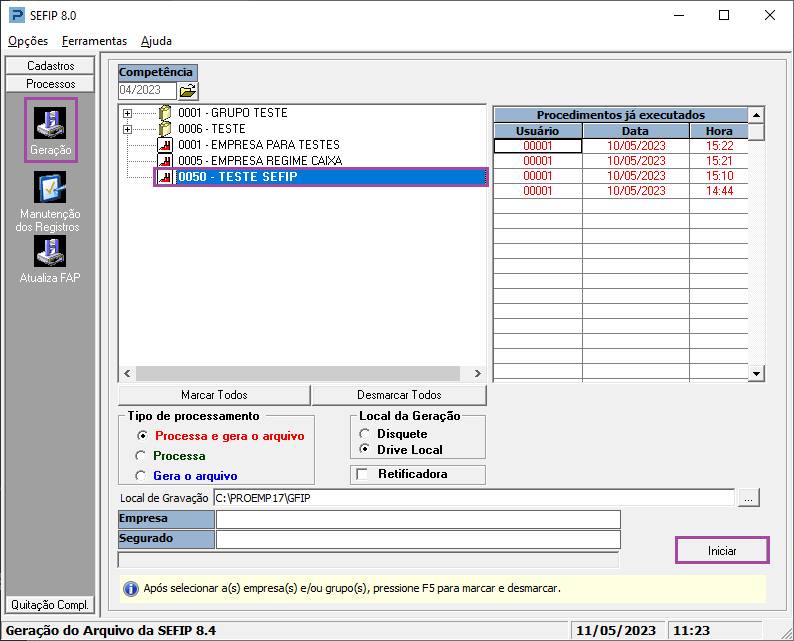
Task: Click date 10/05/2023 in the 14:44 row
Action: tap(636, 191)
